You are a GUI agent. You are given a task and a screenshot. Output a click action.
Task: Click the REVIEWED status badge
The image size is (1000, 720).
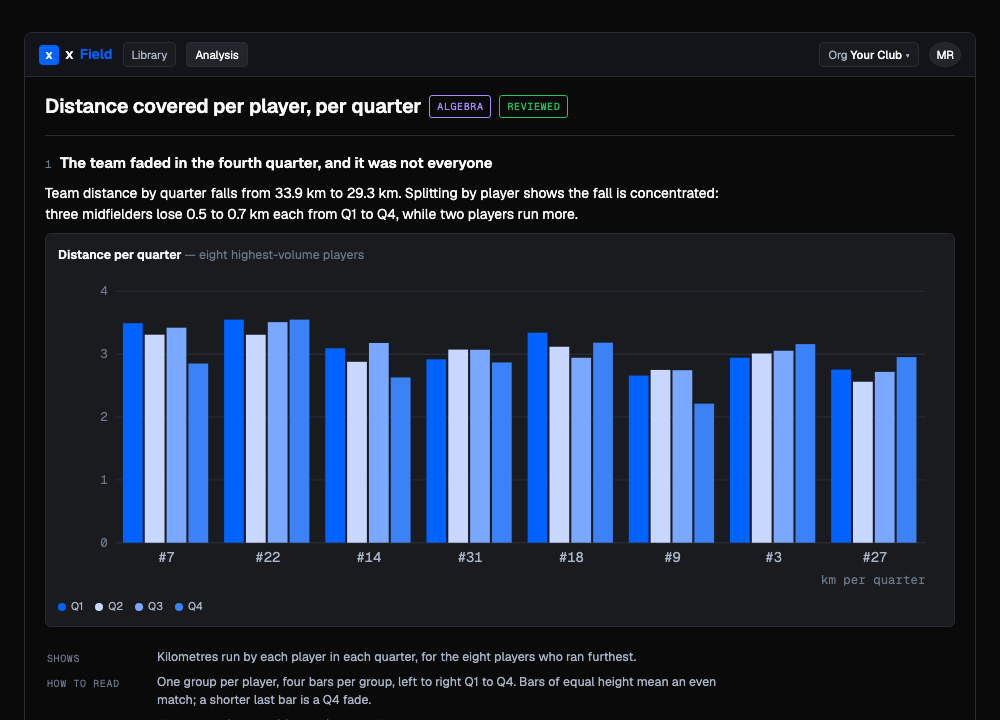pos(533,107)
